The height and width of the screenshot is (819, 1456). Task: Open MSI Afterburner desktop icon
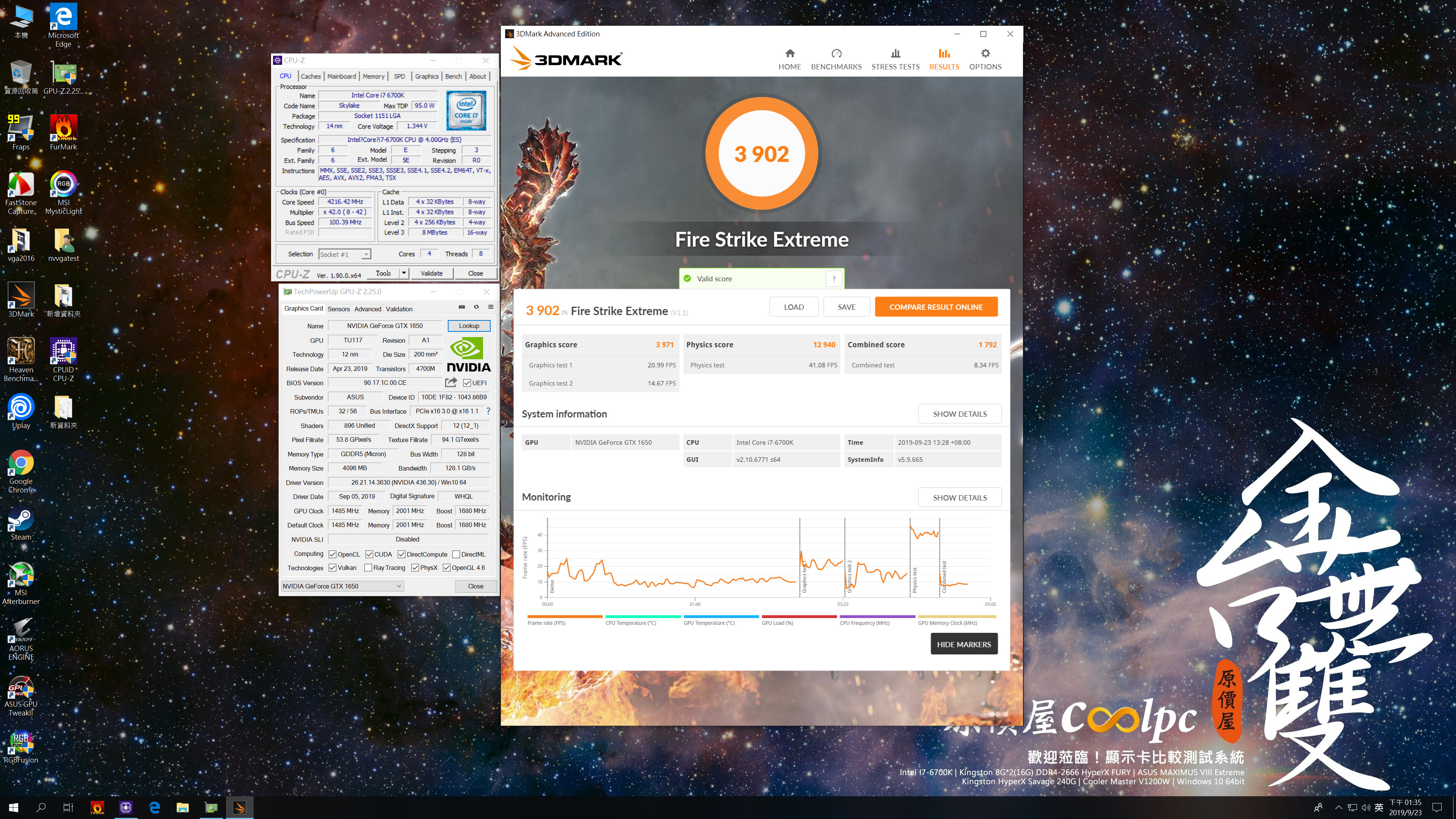click(21, 583)
